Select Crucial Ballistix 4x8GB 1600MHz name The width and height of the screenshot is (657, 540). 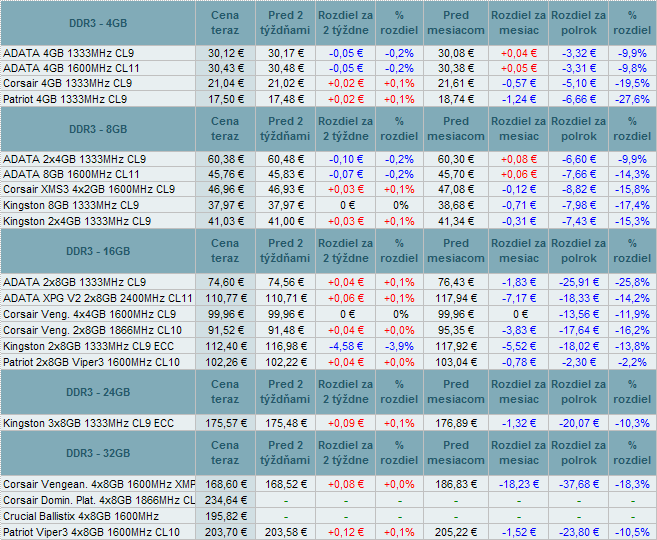[81, 516]
